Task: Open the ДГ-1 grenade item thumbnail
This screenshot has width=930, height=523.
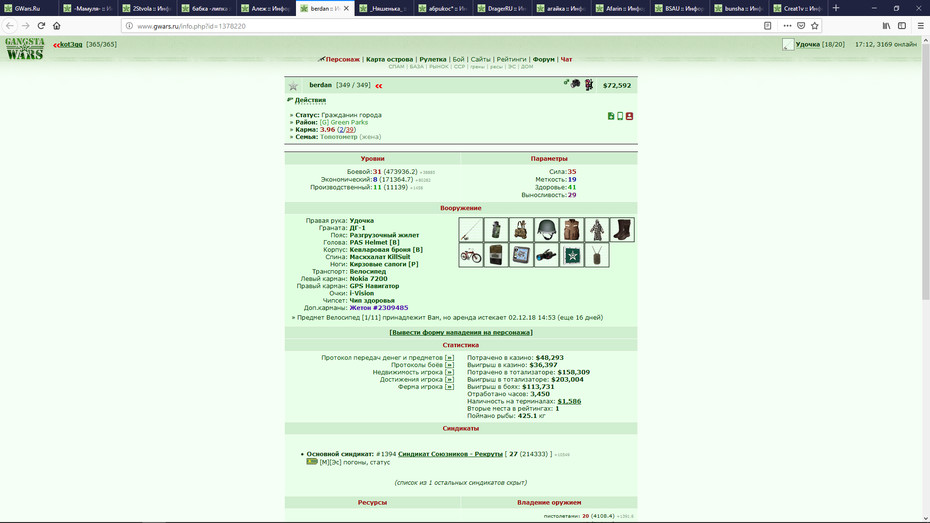Action: [x=496, y=229]
